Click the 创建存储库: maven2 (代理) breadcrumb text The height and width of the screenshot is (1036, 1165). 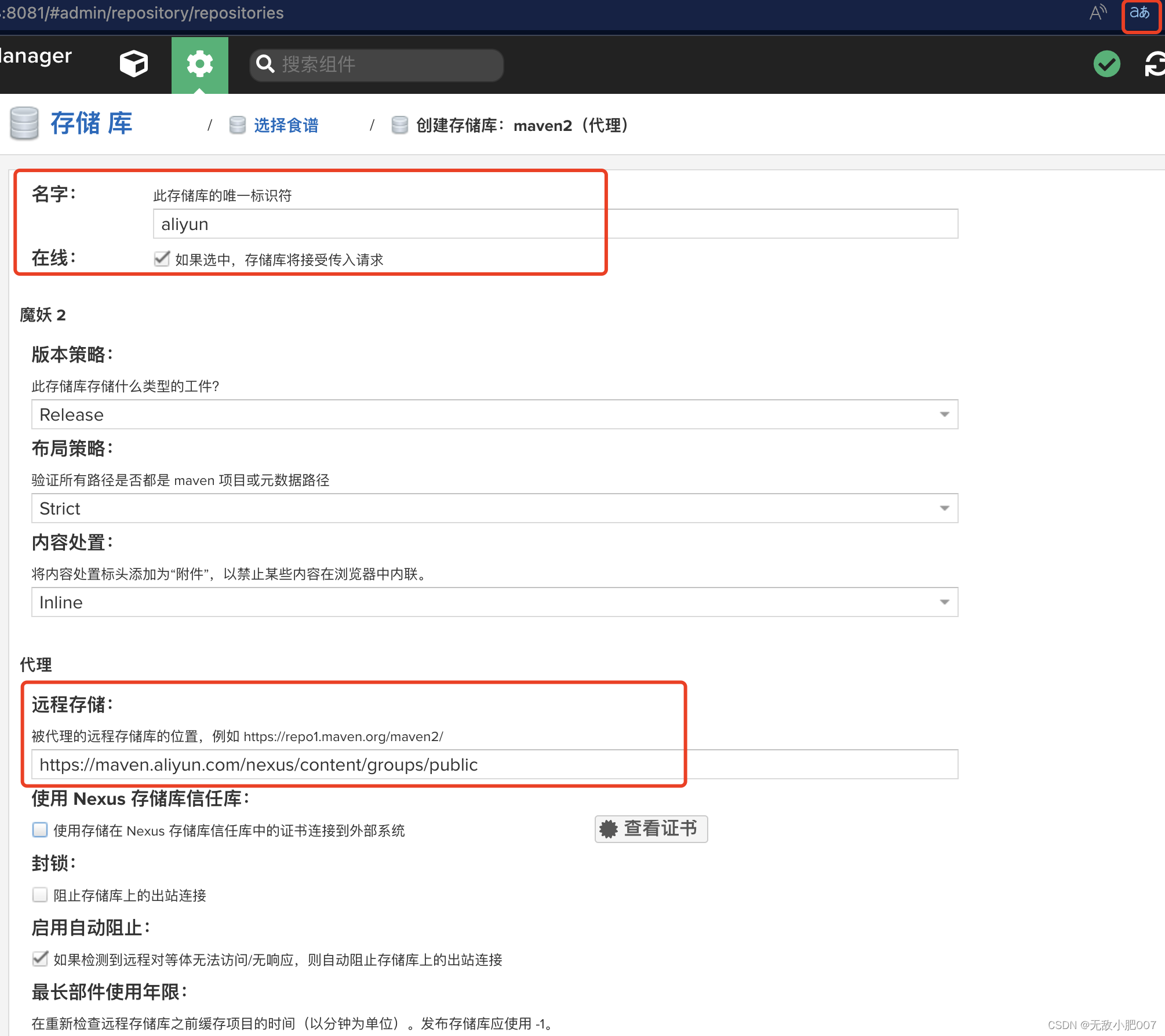(x=523, y=125)
